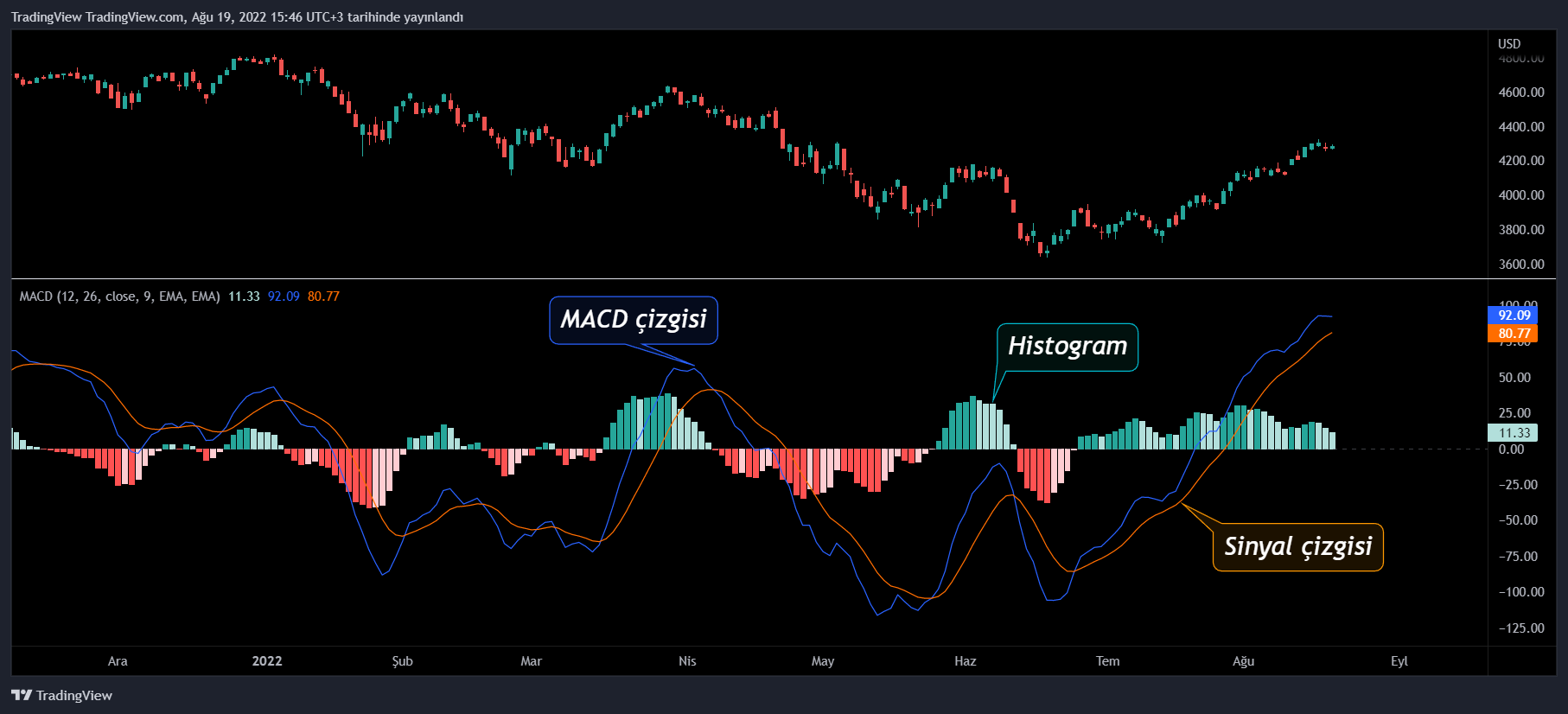Click the −25.00 MACD axis label
1568x714 pixels.
coord(1518,485)
